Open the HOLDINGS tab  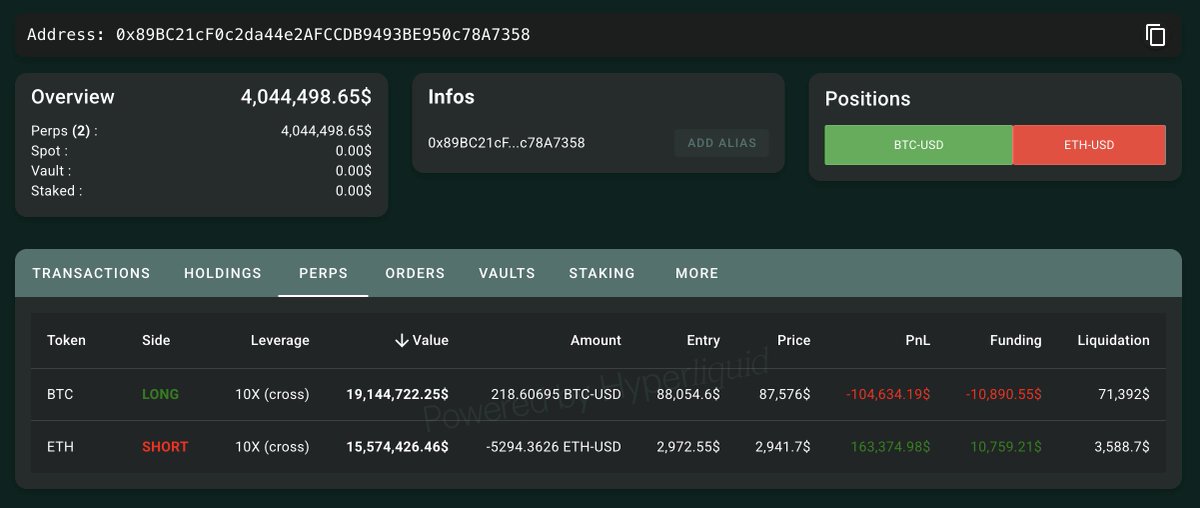(223, 273)
